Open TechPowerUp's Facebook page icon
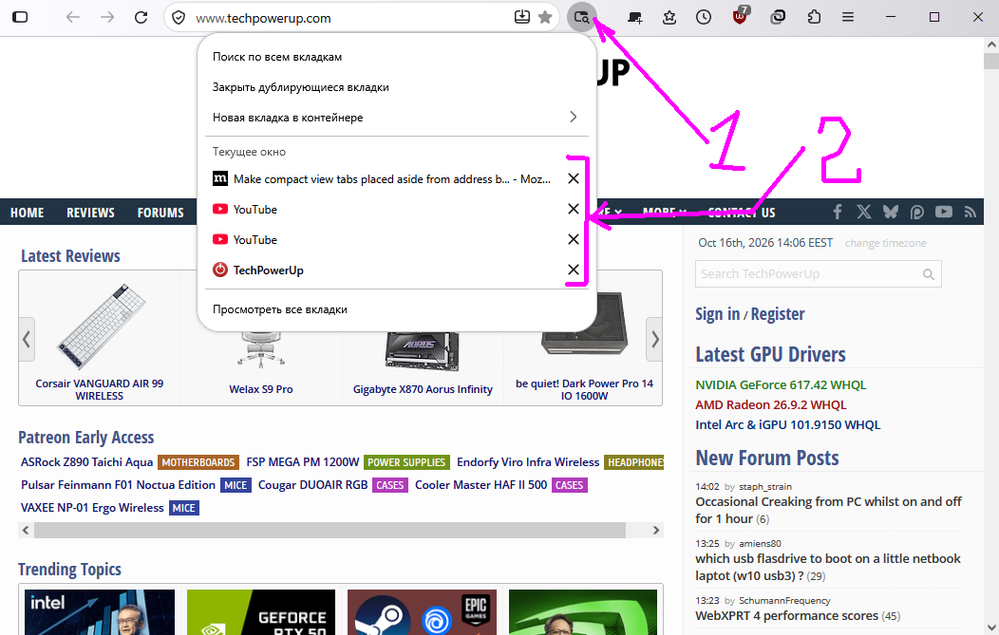Viewport: 999px width, 635px height. [837, 211]
